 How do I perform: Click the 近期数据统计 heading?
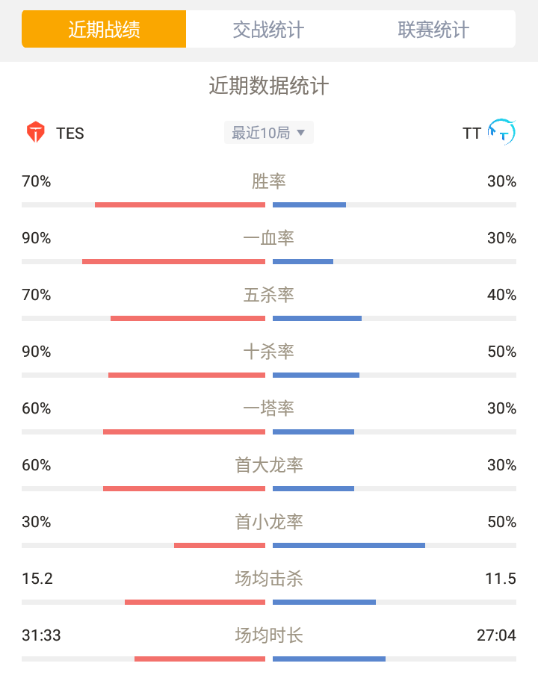click(269, 85)
